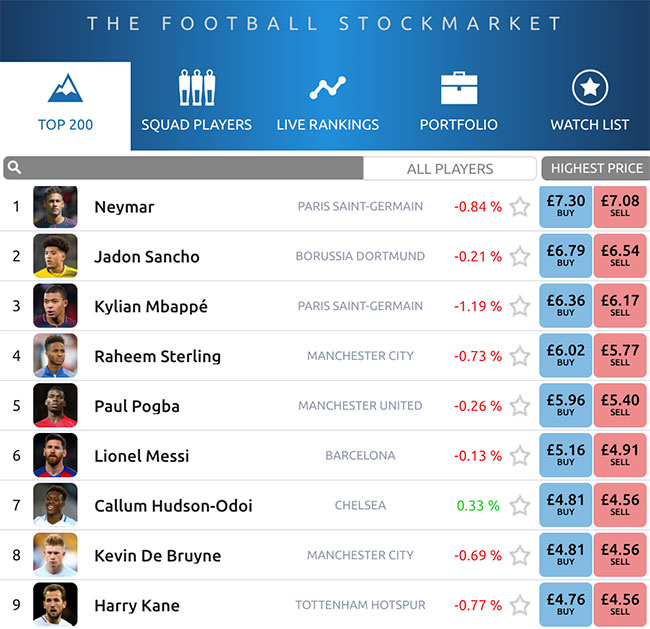Open Live Rankings graph icon
The width and height of the screenshot is (650, 629).
[327, 87]
